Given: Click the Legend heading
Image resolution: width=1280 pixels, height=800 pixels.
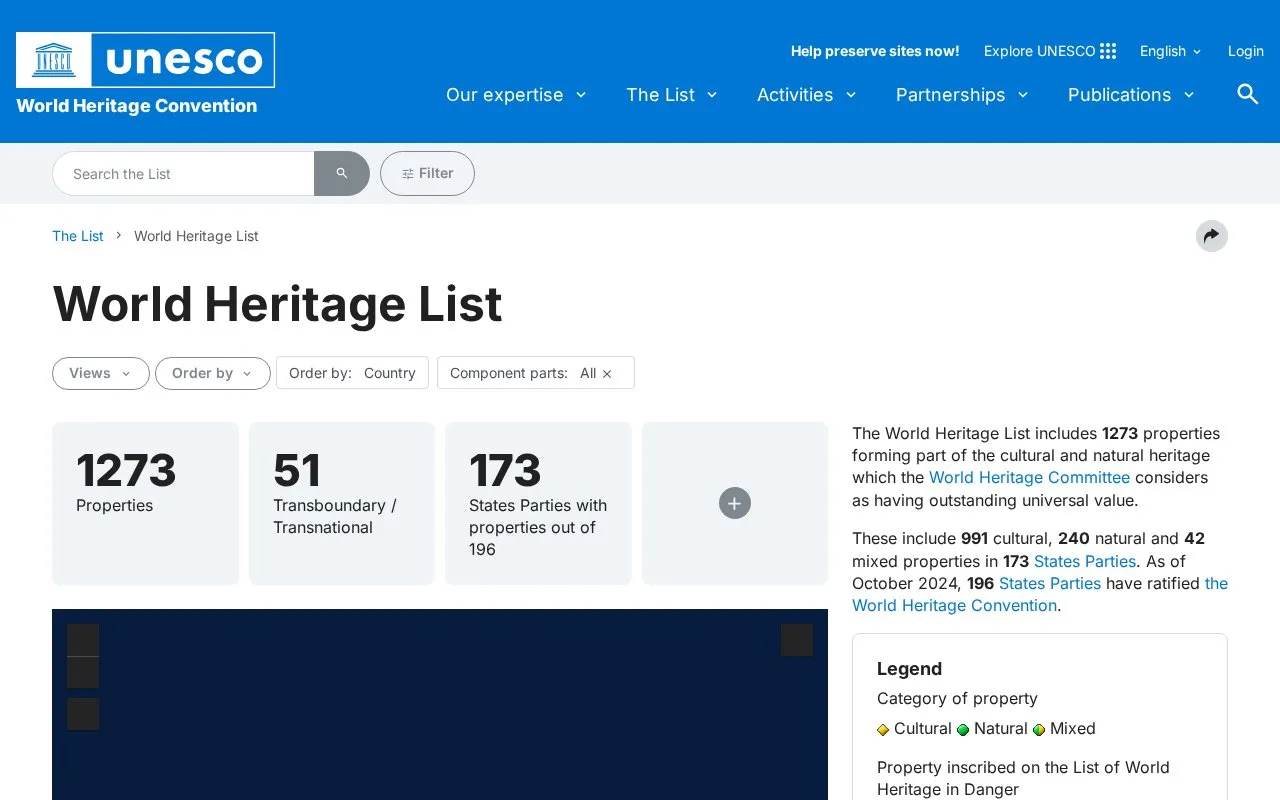Looking at the screenshot, I should coord(909,669).
